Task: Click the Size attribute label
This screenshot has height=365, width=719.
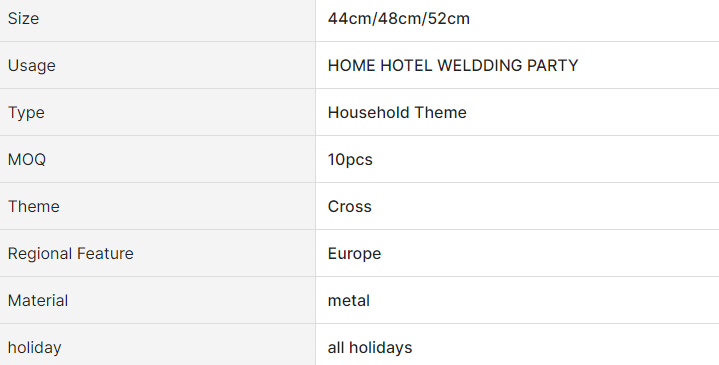Action: (23, 18)
